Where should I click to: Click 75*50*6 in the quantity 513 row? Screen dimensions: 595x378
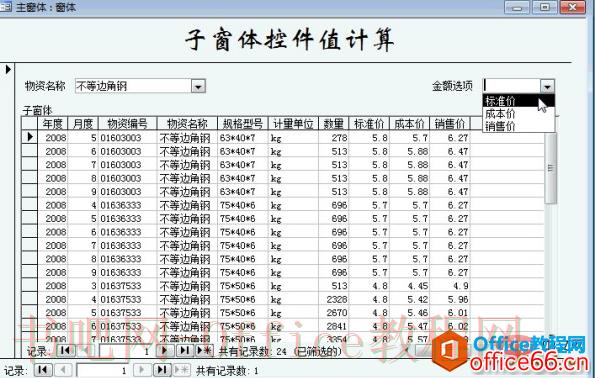coord(242,286)
